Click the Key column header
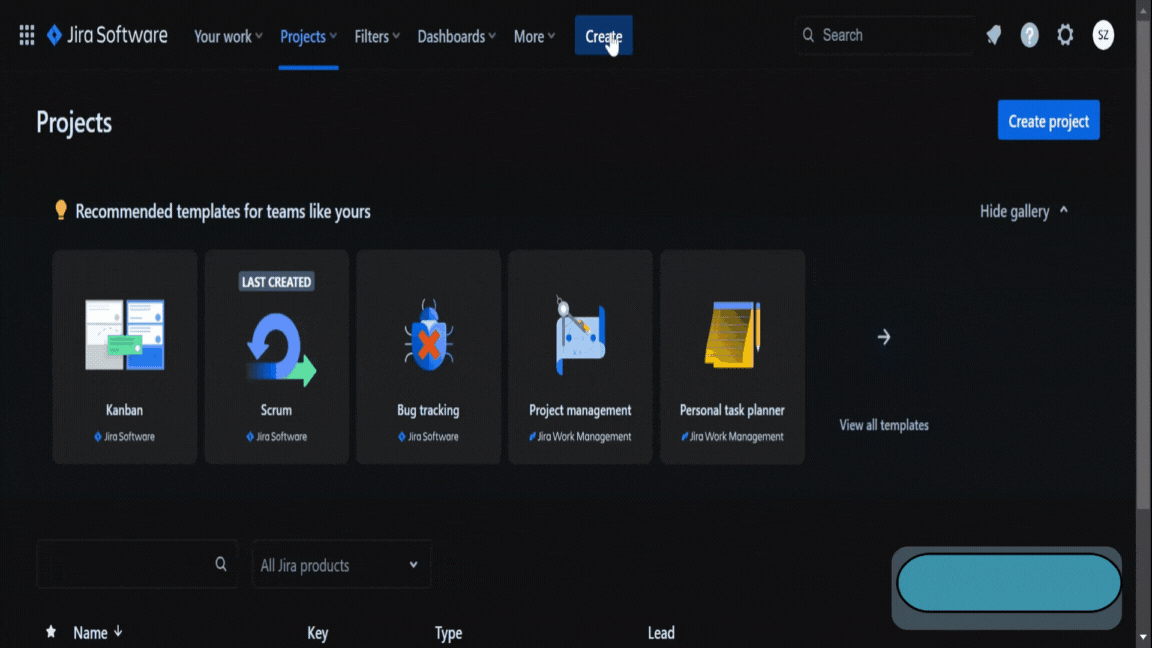The width and height of the screenshot is (1152, 648). pyautogui.click(x=317, y=633)
